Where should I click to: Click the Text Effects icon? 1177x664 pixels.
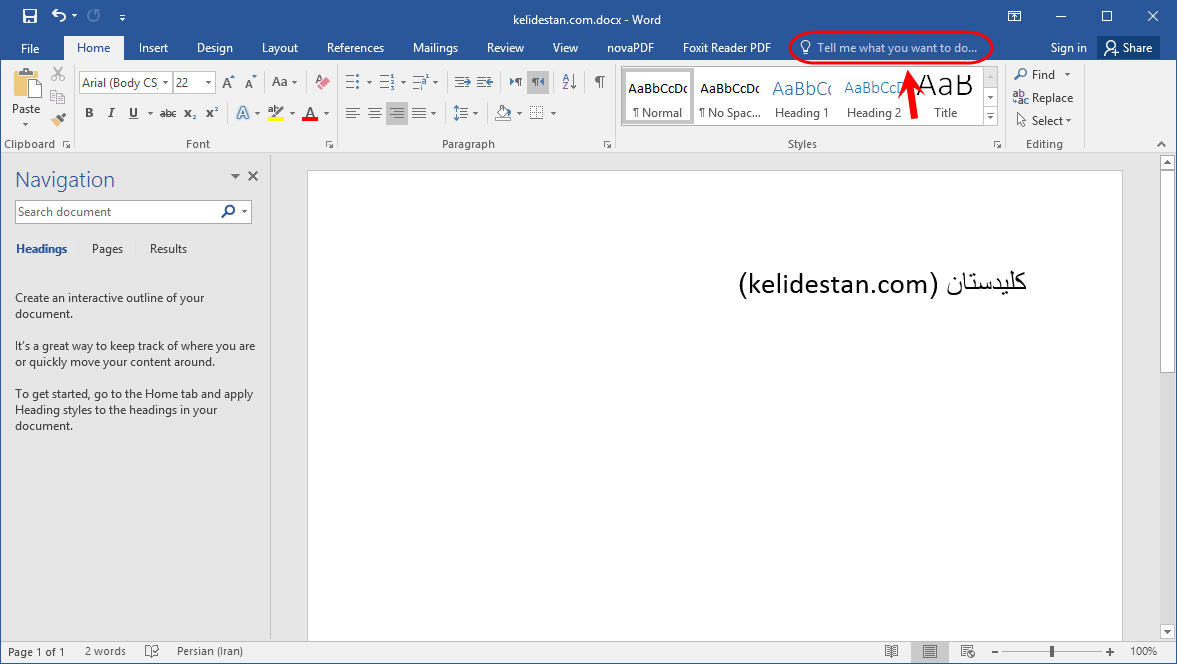pos(242,113)
